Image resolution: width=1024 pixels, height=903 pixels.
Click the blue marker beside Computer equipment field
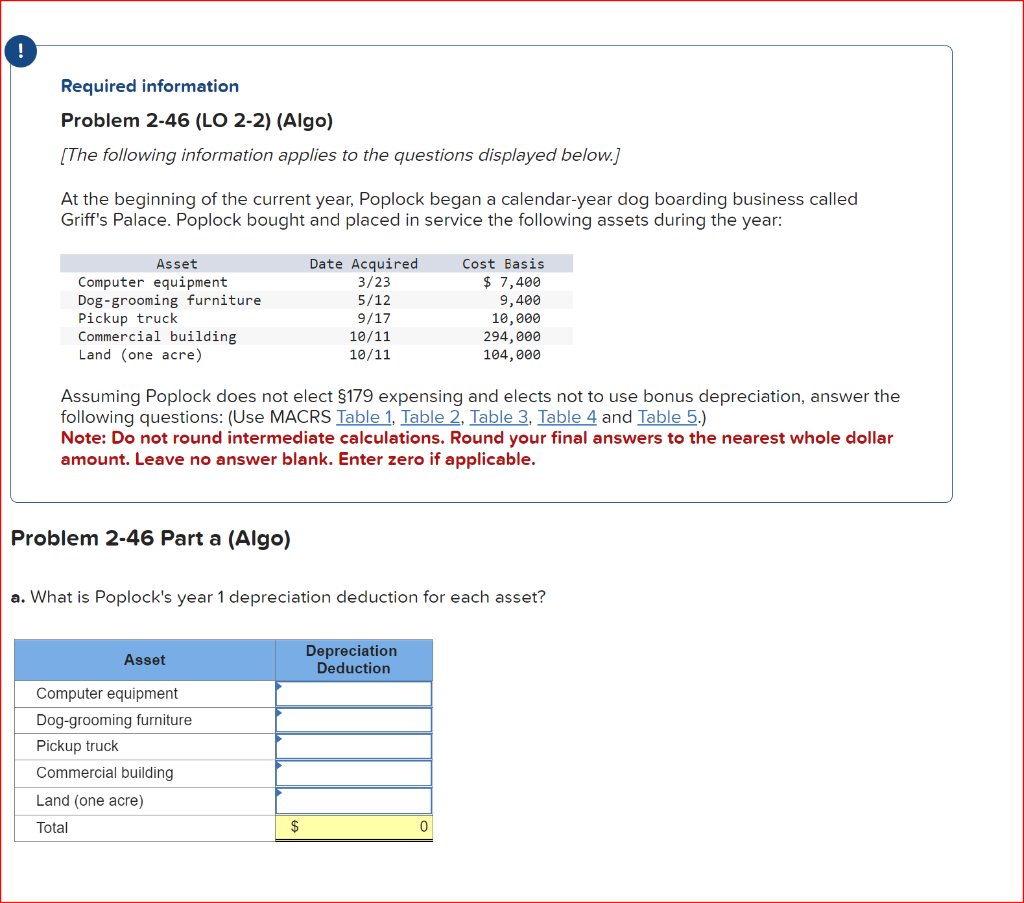[x=278, y=687]
